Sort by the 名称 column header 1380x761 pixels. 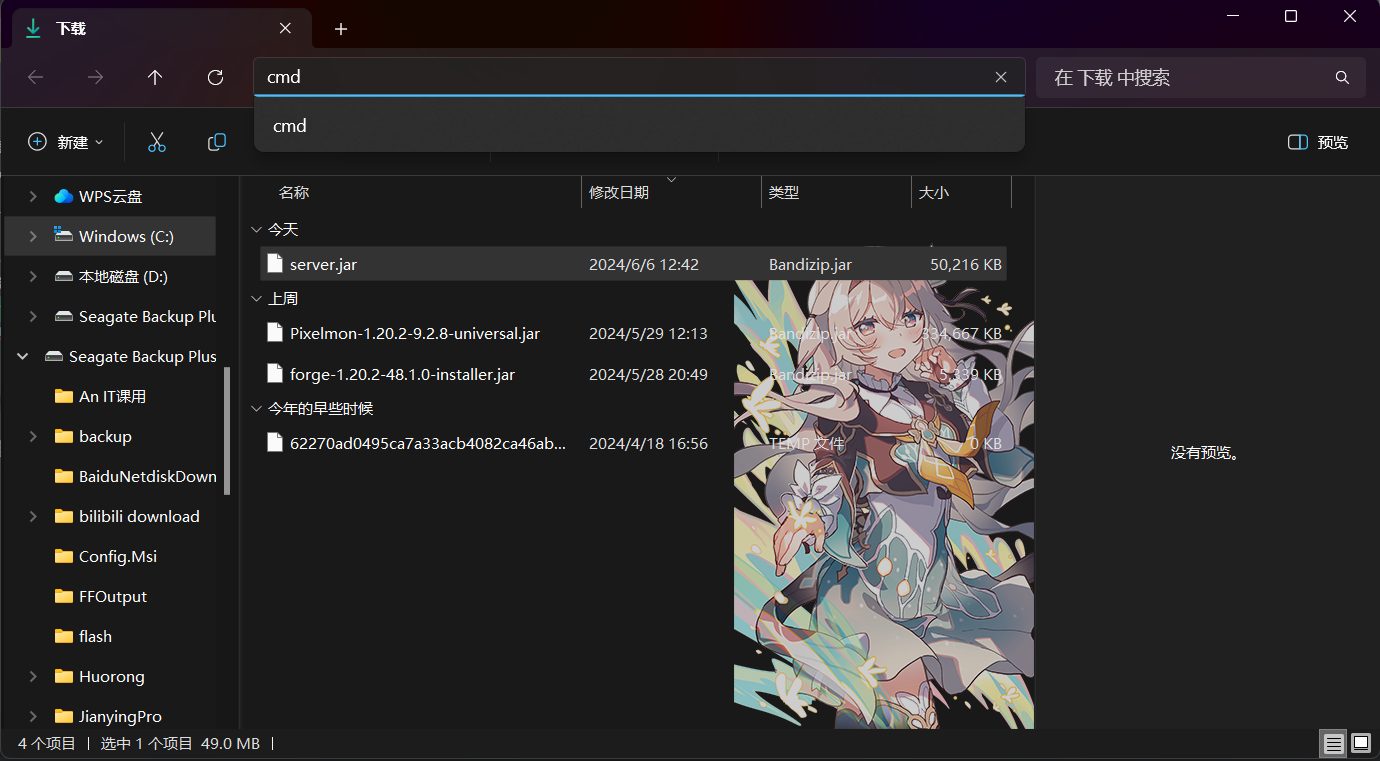(x=294, y=192)
